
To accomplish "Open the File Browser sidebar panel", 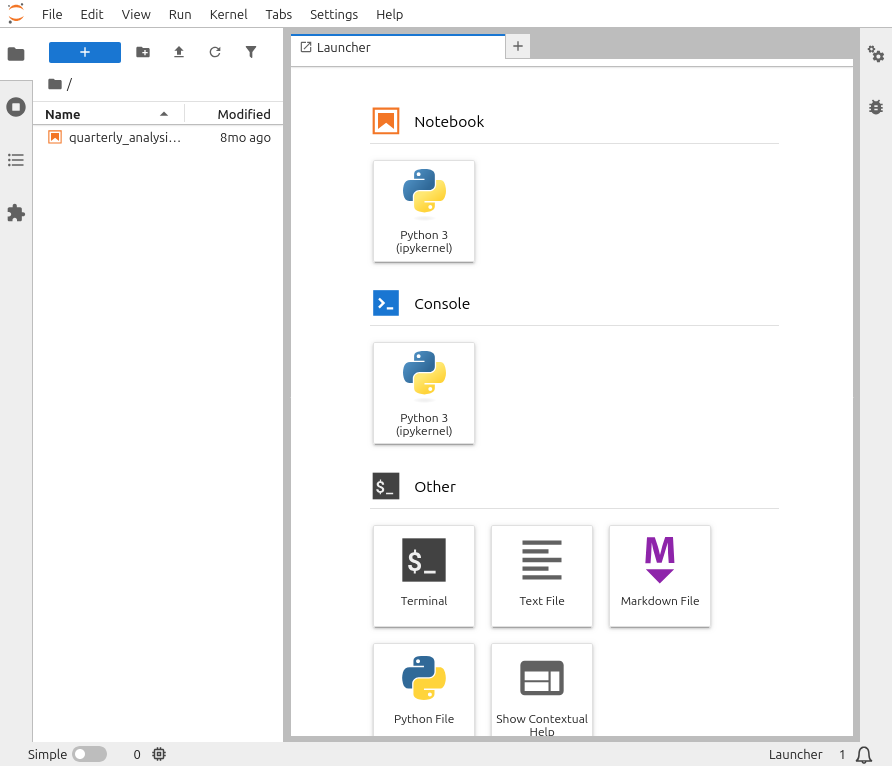I will click(x=16, y=54).
